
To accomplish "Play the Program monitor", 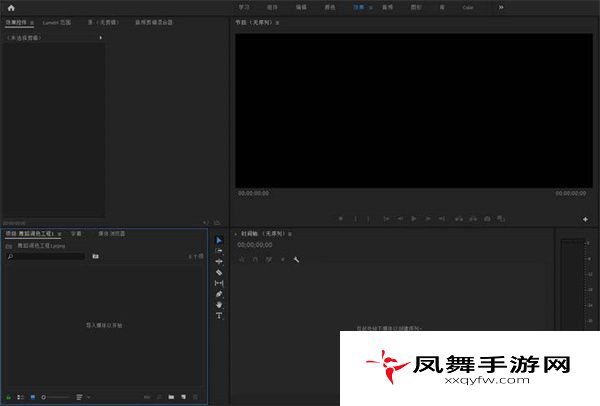I will click(x=414, y=218).
